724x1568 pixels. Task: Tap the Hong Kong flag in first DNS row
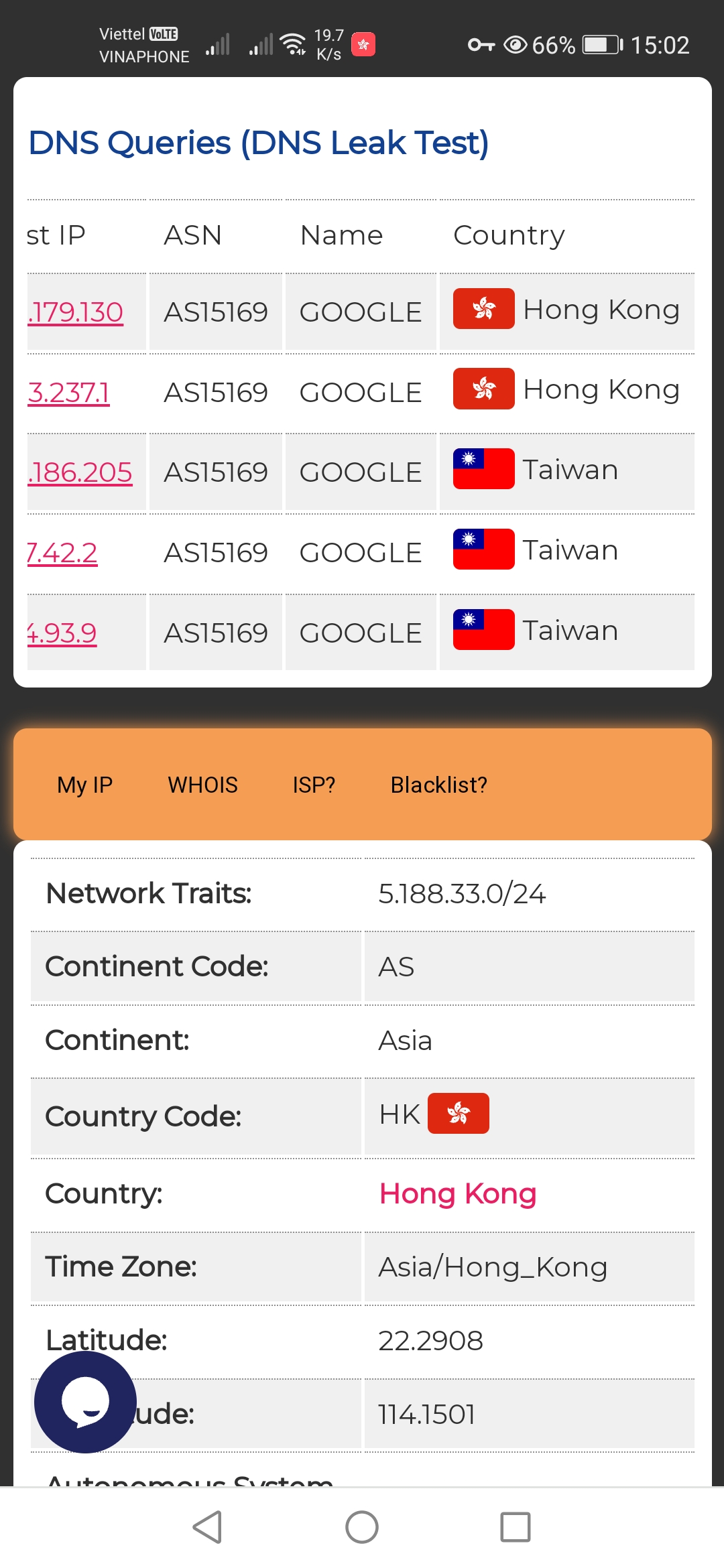[x=483, y=309]
